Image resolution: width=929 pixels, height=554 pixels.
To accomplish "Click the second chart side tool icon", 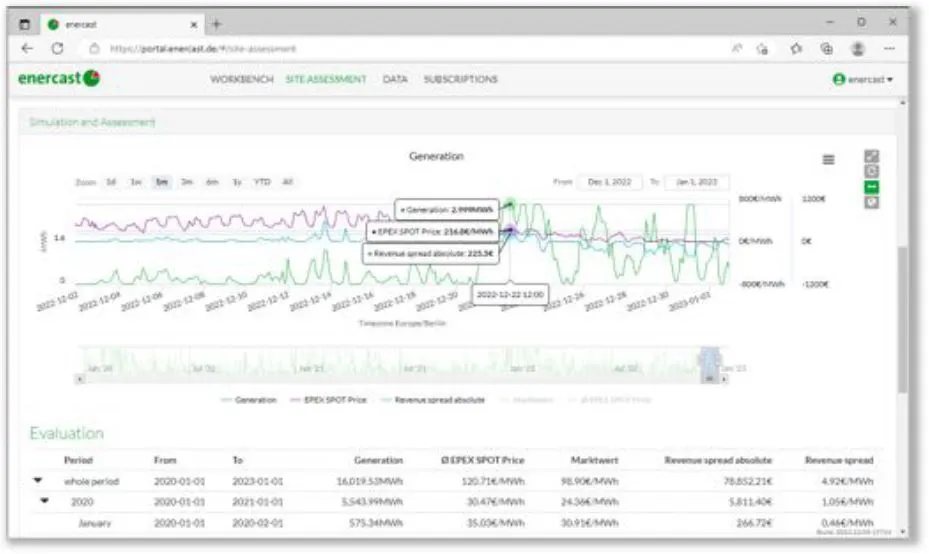I will coord(872,171).
